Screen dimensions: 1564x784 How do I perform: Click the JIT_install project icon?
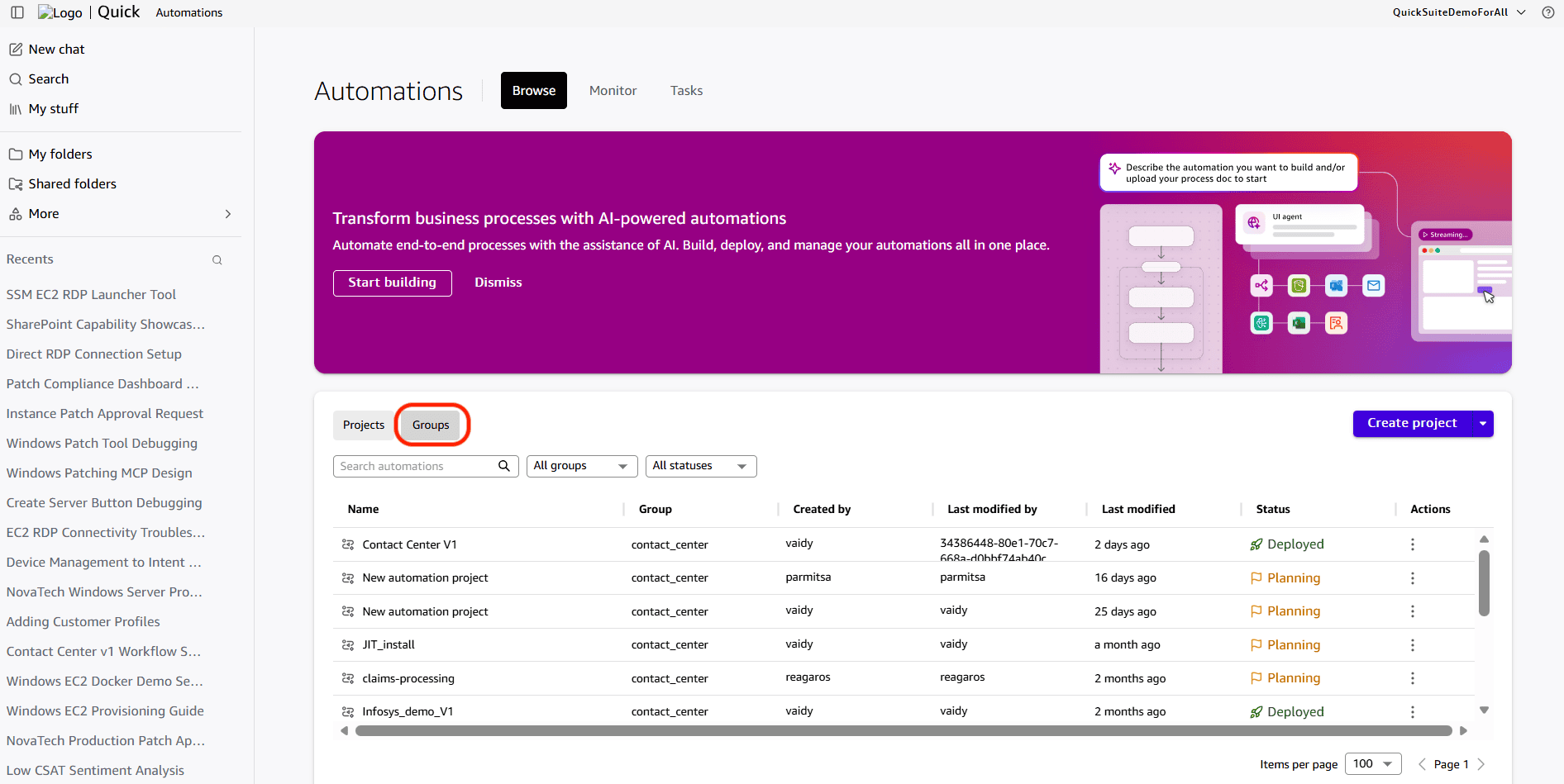click(x=348, y=644)
